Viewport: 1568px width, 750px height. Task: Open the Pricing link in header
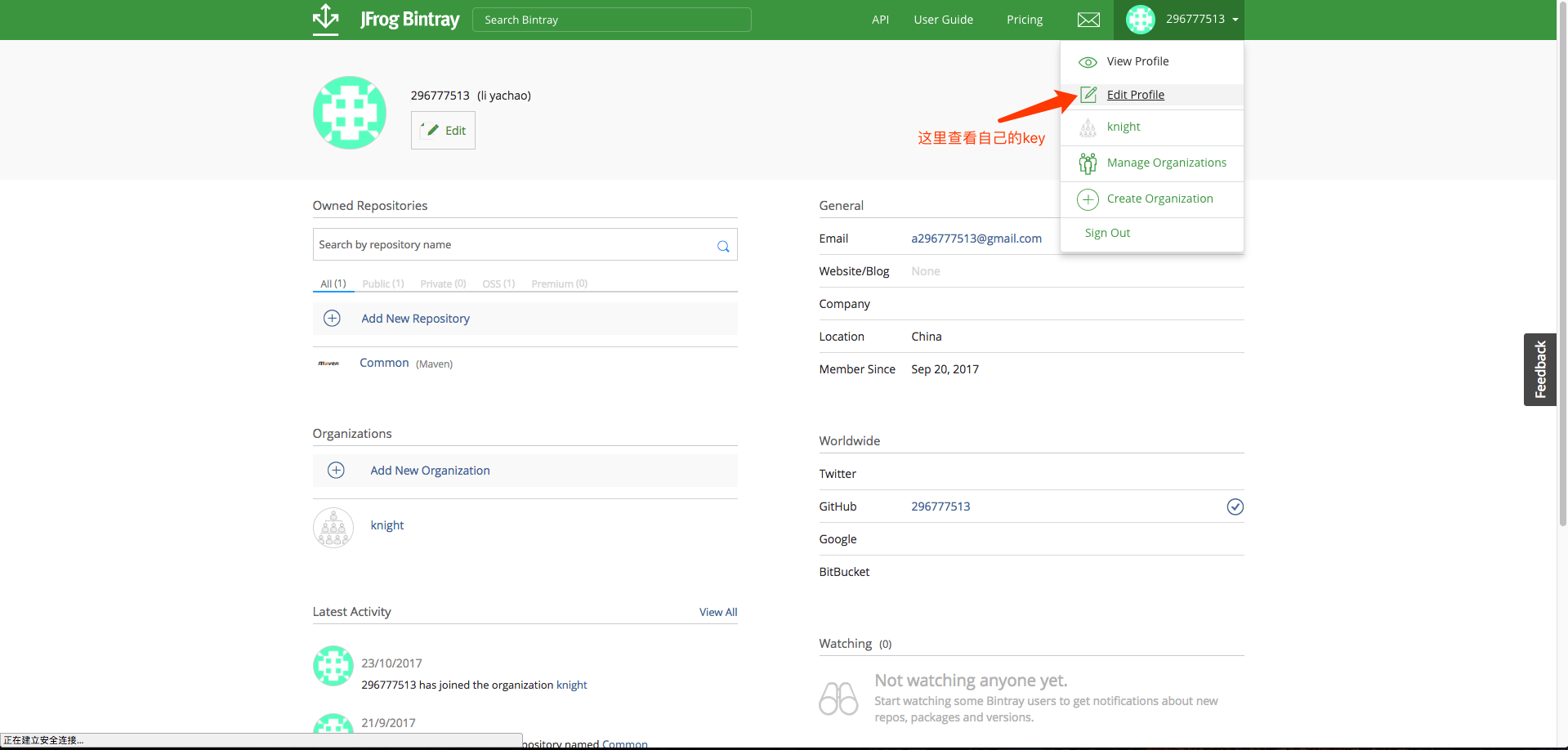click(1025, 20)
